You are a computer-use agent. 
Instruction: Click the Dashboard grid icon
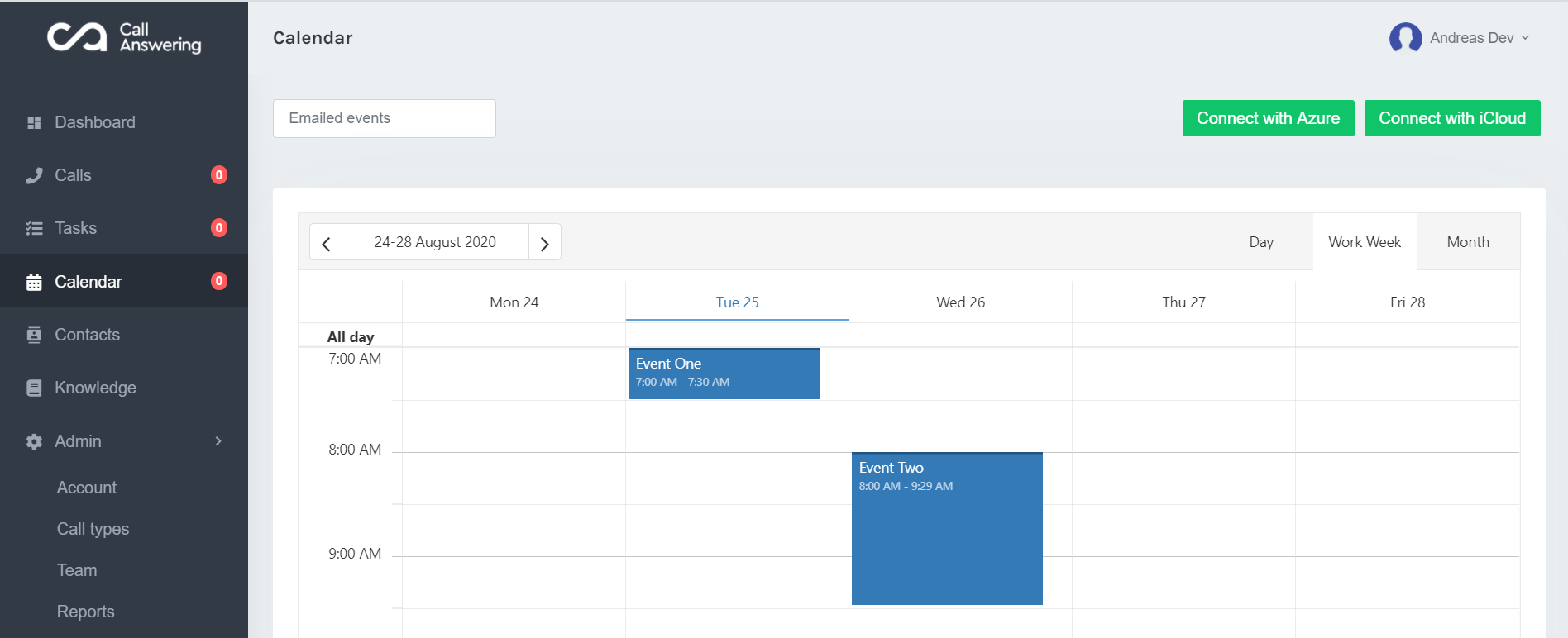tap(34, 122)
